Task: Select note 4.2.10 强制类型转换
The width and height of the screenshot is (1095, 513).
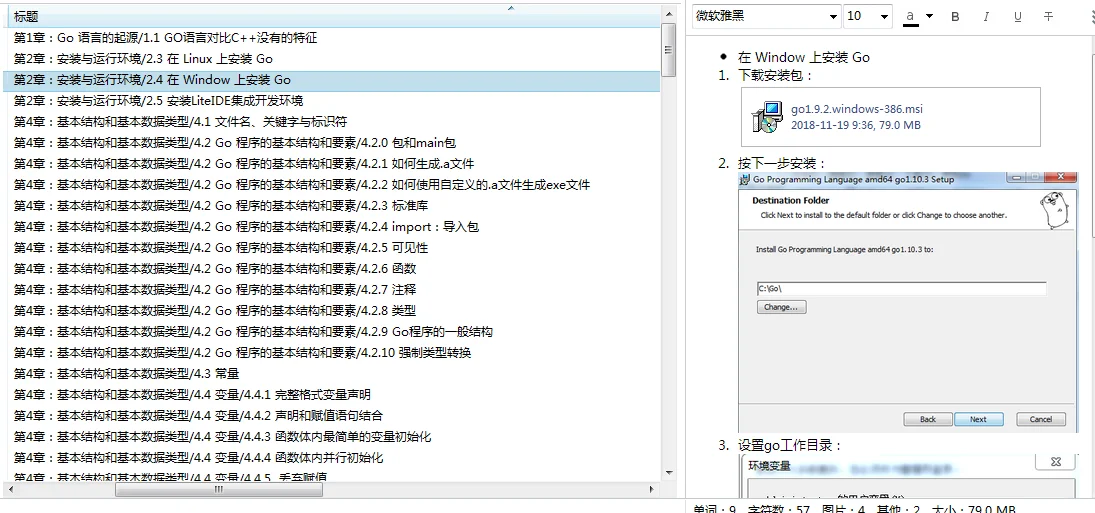Action: click(333, 352)
